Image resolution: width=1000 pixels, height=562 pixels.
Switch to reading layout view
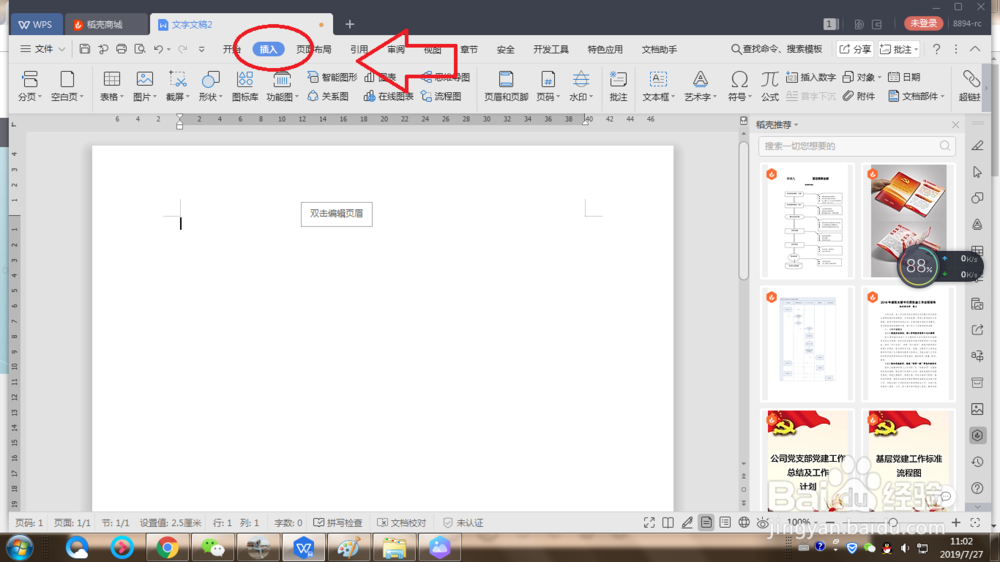tap(668, 522)
